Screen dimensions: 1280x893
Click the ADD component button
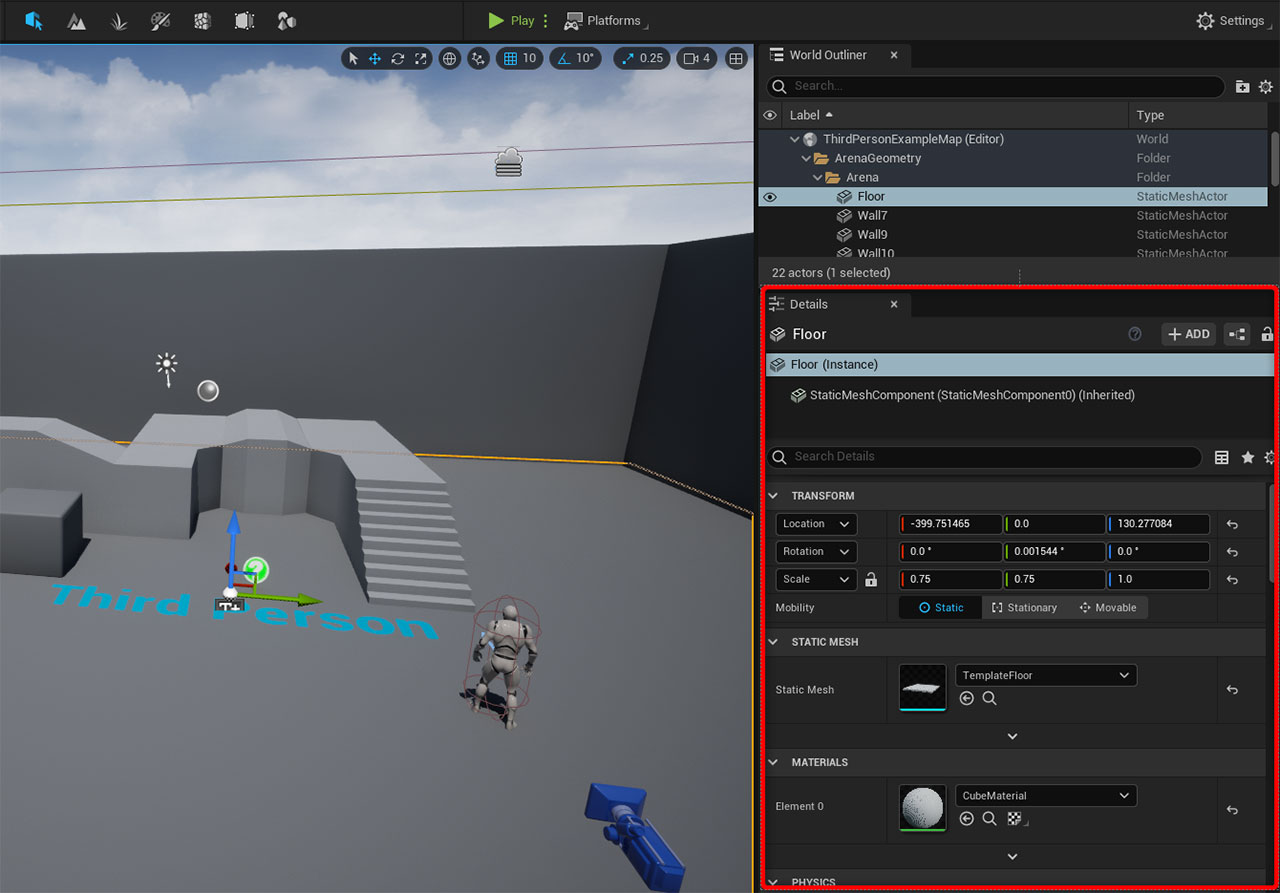tap(1188, 334)
